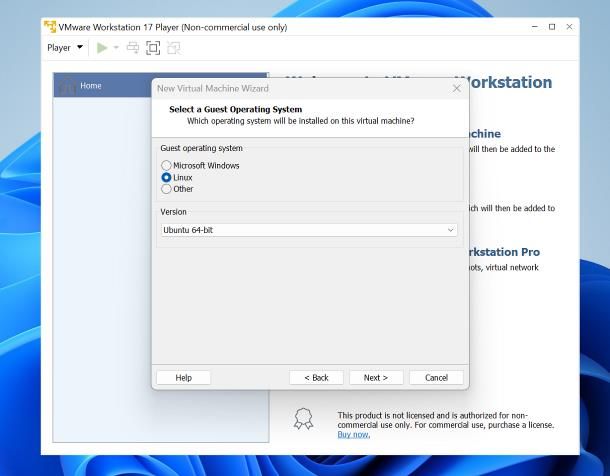Click the Unity mode toolbar icon
This screenshot has width=610, height=476.
coord(174,48)
